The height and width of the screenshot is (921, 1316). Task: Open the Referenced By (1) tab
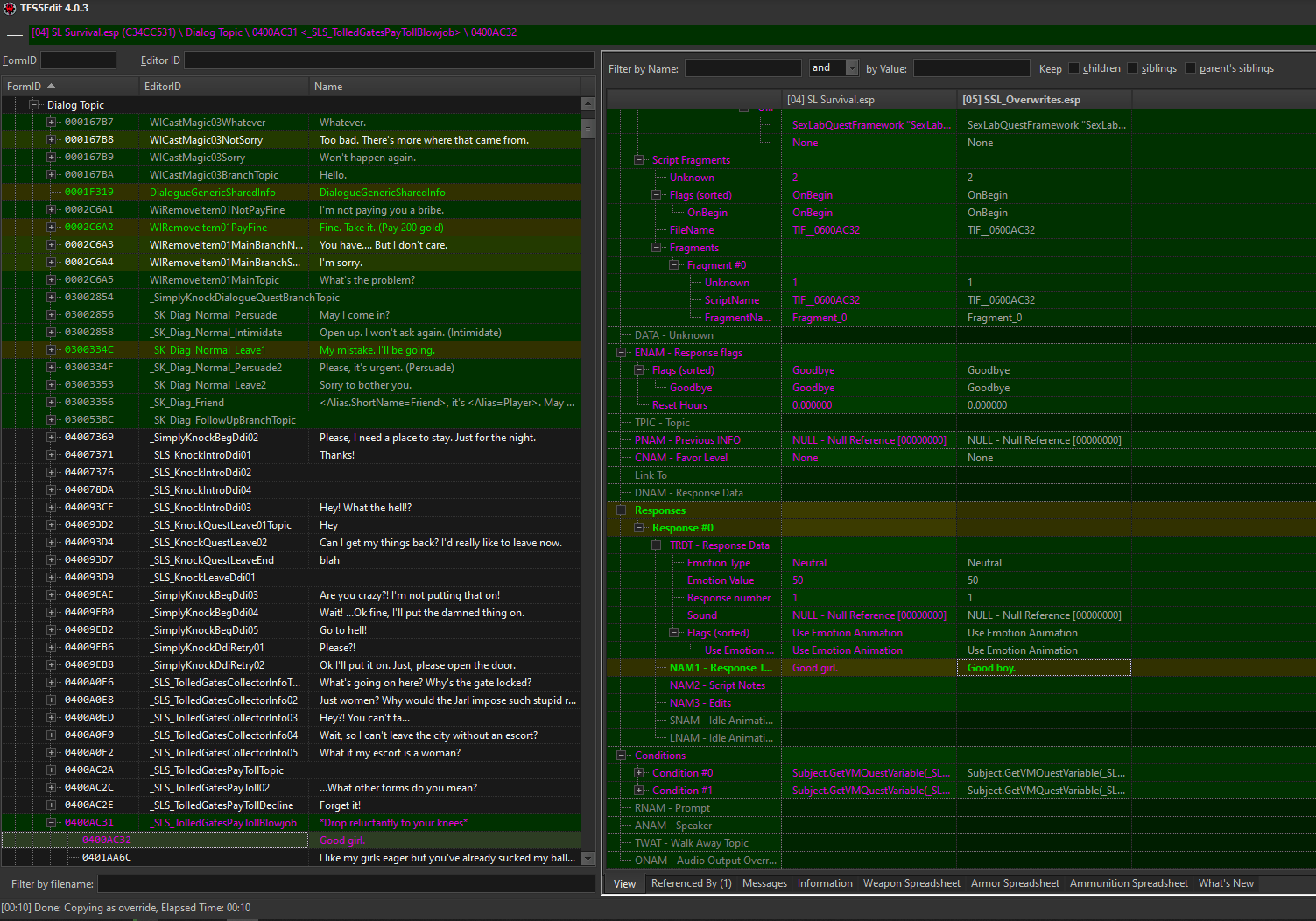[691, 883]
